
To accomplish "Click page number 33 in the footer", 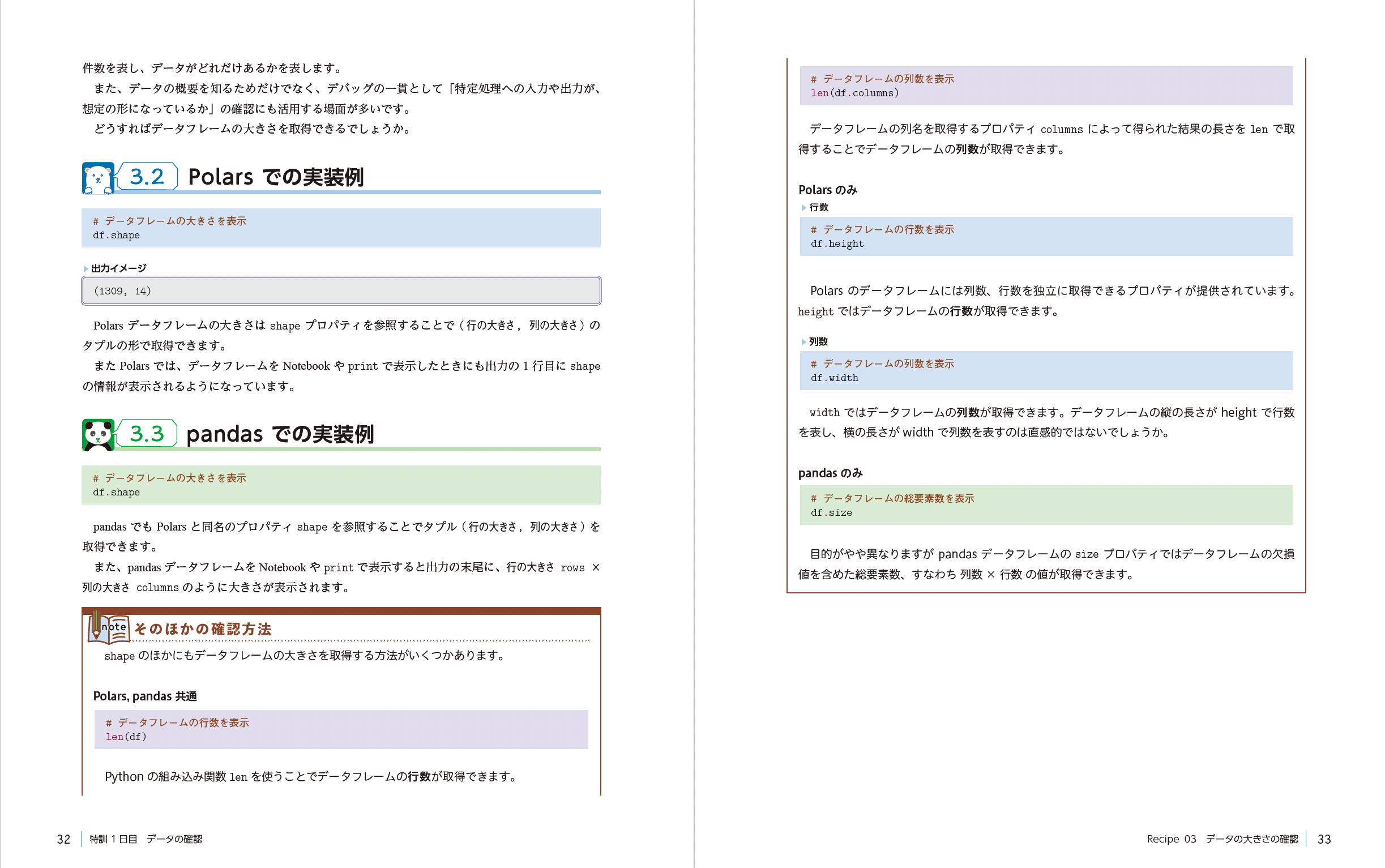I will coord(1324,839).
